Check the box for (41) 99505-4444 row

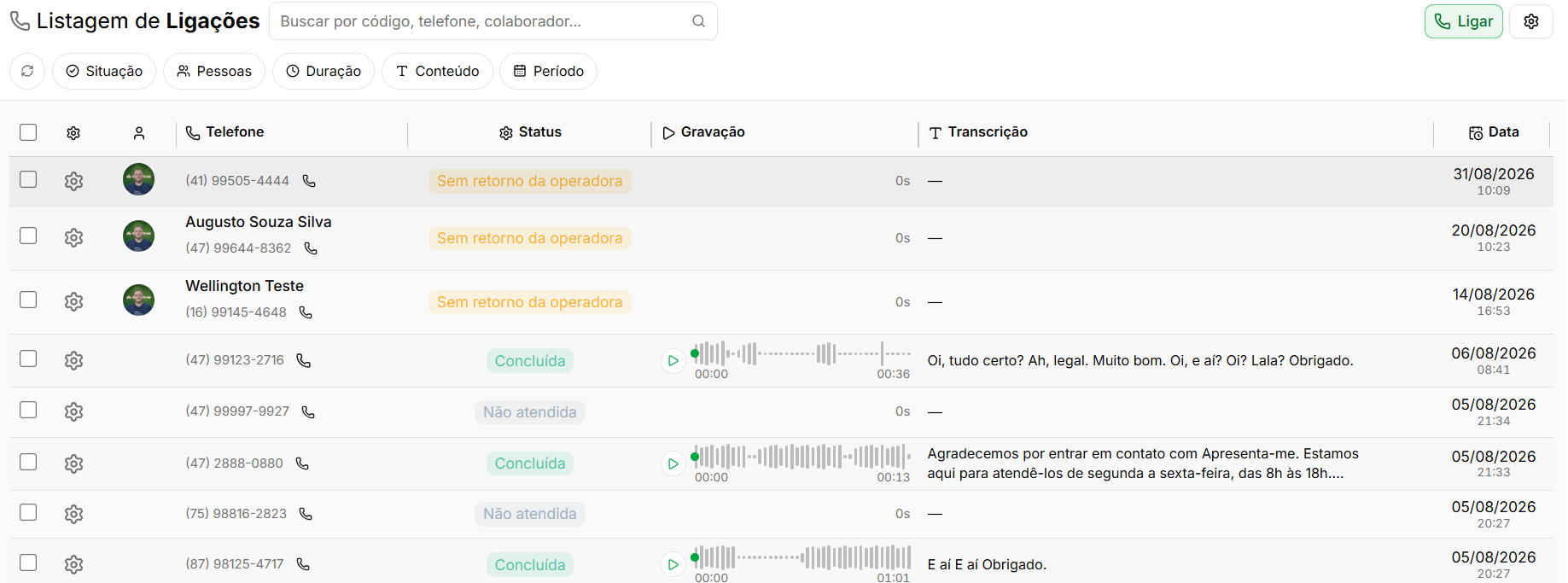click(x=28, y=179)
